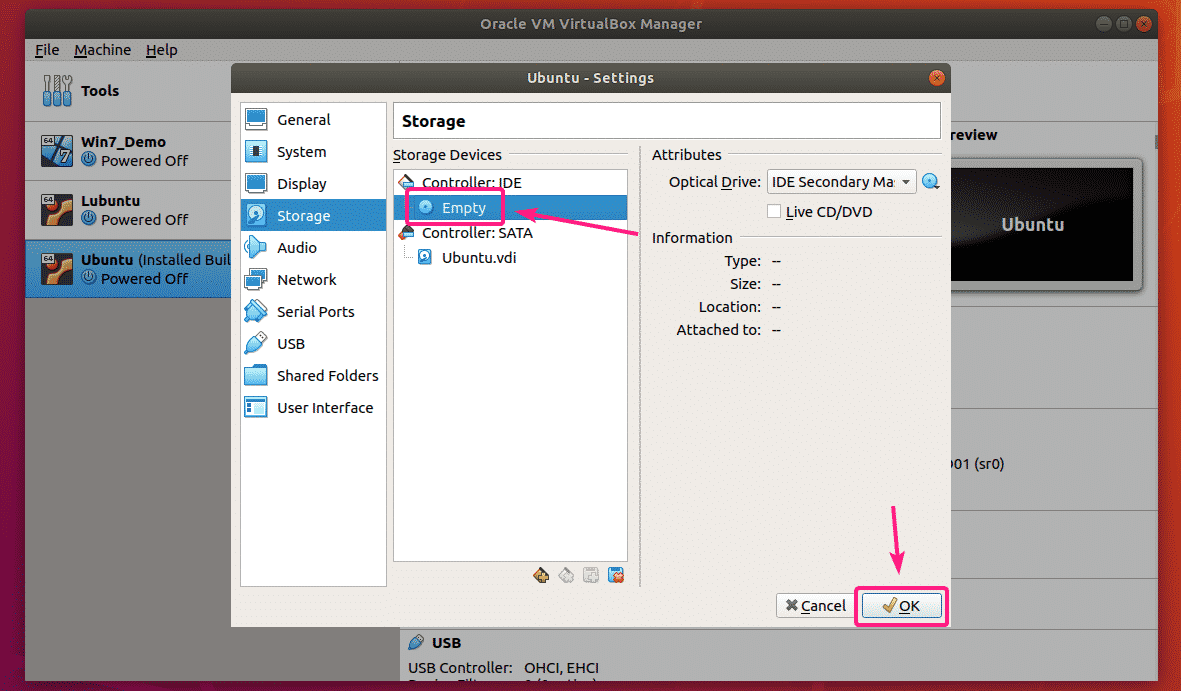Select the Lubuntu virtual machine
This screenshot has width=1181, height=691.
128,209
